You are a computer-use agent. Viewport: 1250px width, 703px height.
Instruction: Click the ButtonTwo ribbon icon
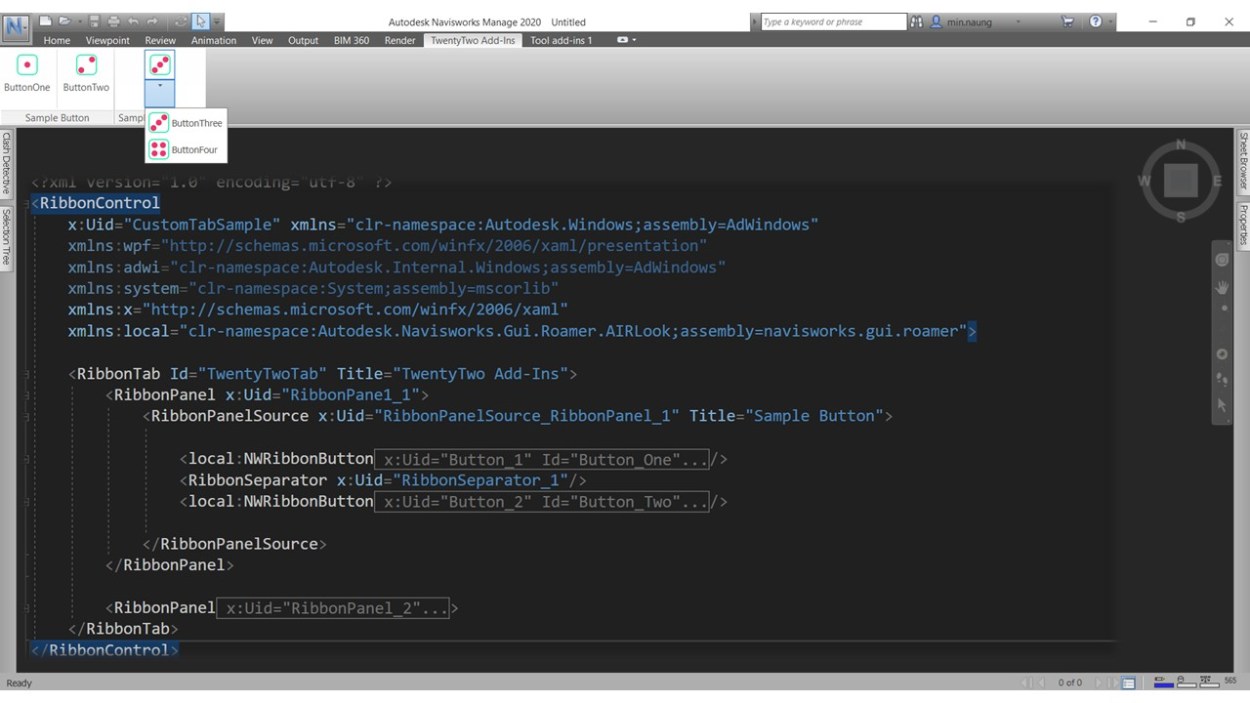(x=86, y=66)
